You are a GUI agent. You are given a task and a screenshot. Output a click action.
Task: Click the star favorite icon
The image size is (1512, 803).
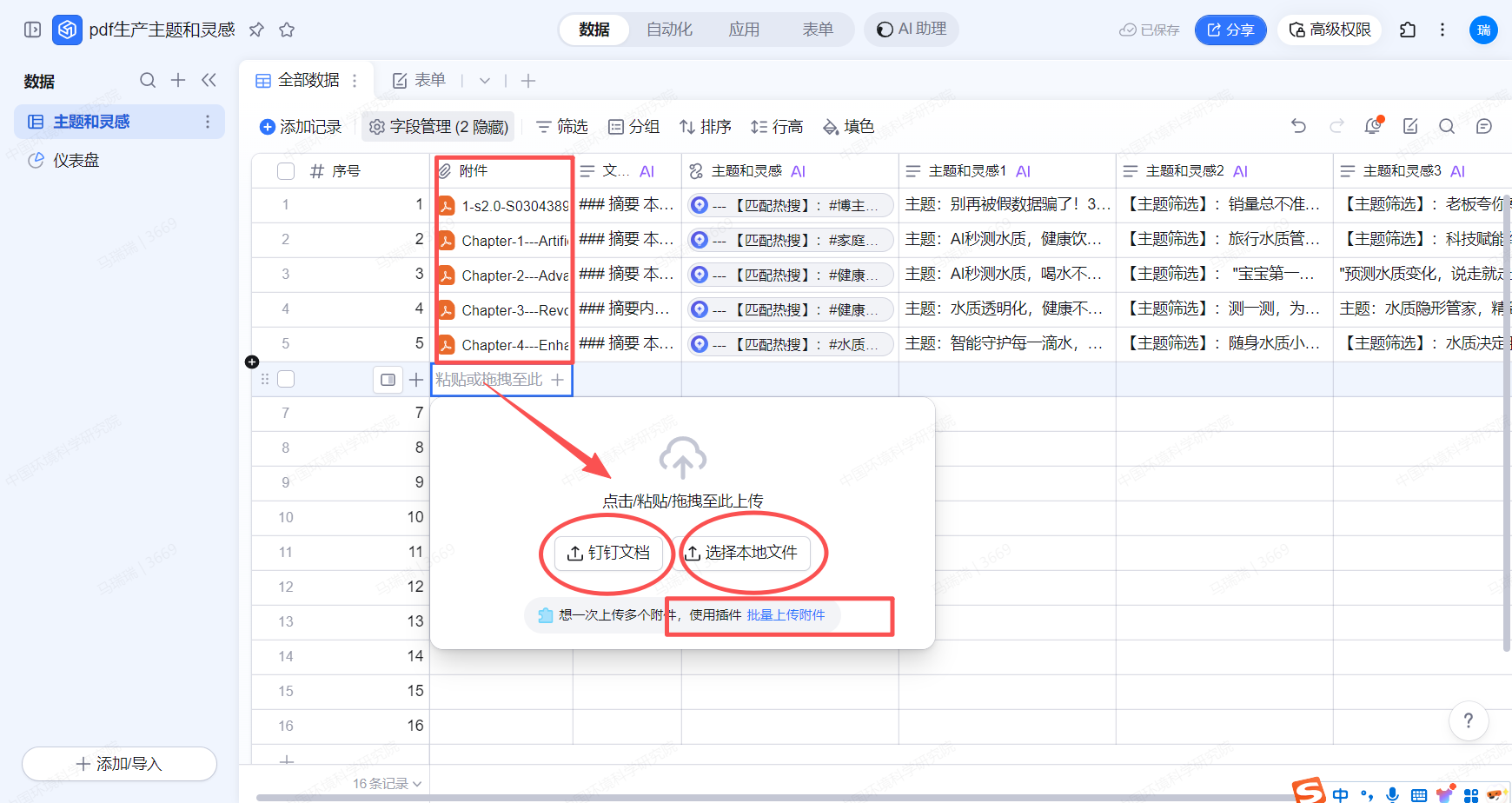(x=287, y=30)
